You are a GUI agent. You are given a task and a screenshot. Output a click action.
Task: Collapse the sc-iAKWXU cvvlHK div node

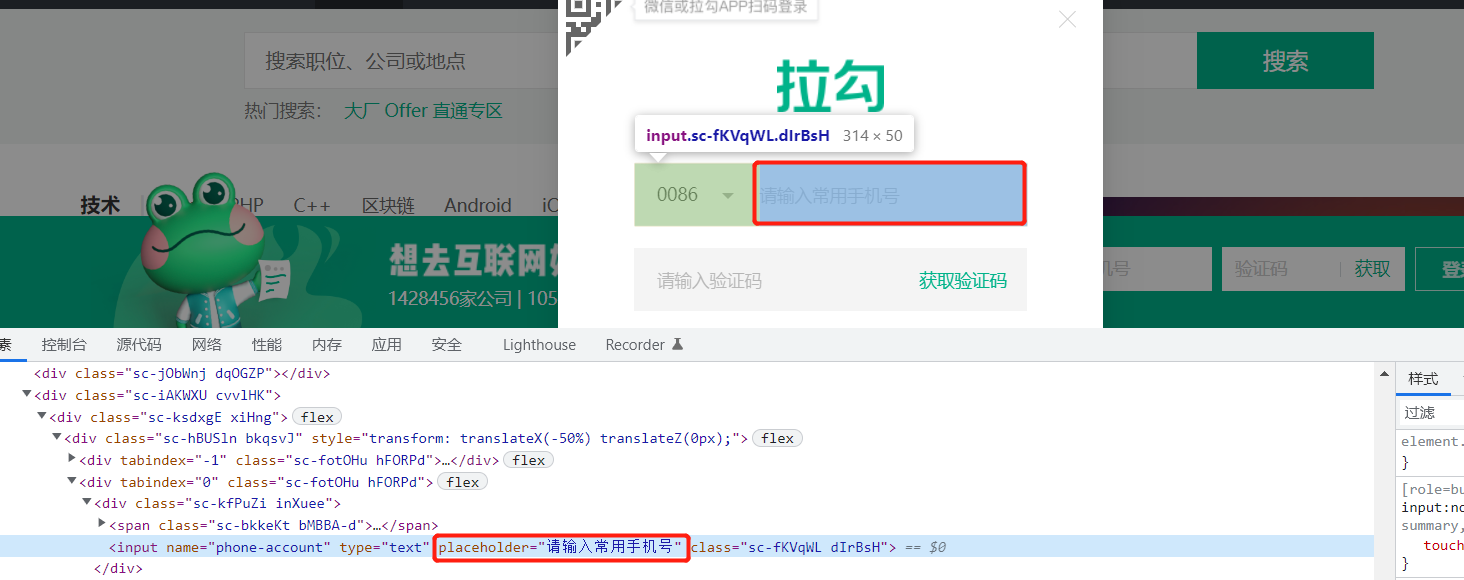coord(27,395)
